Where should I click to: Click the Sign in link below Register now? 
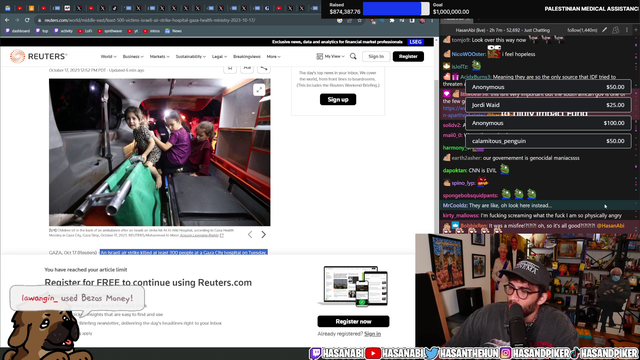coord(372,334)
